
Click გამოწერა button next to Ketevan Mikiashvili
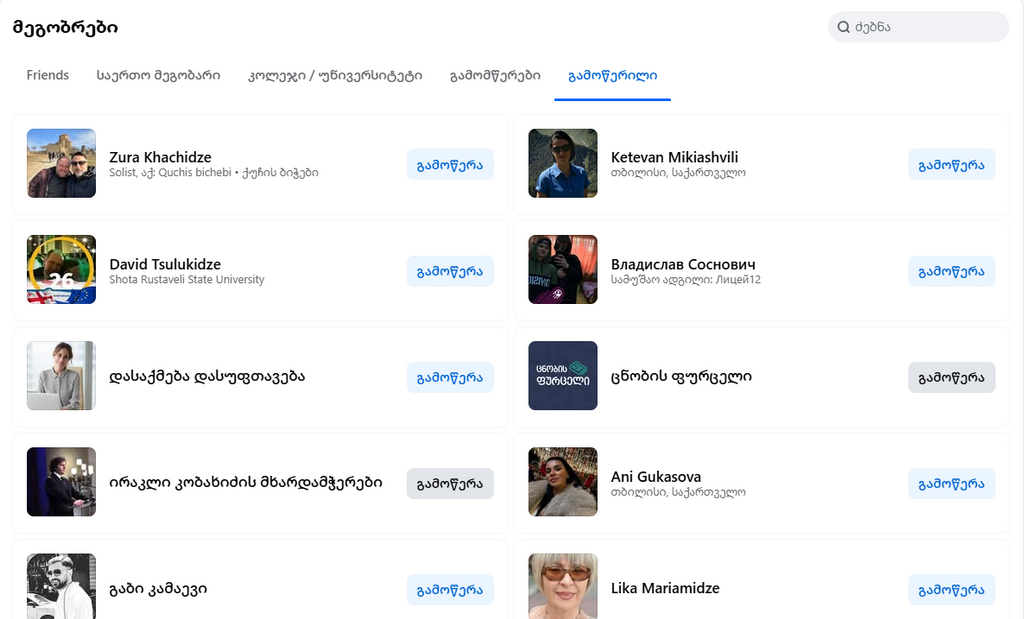pos(952,165)
